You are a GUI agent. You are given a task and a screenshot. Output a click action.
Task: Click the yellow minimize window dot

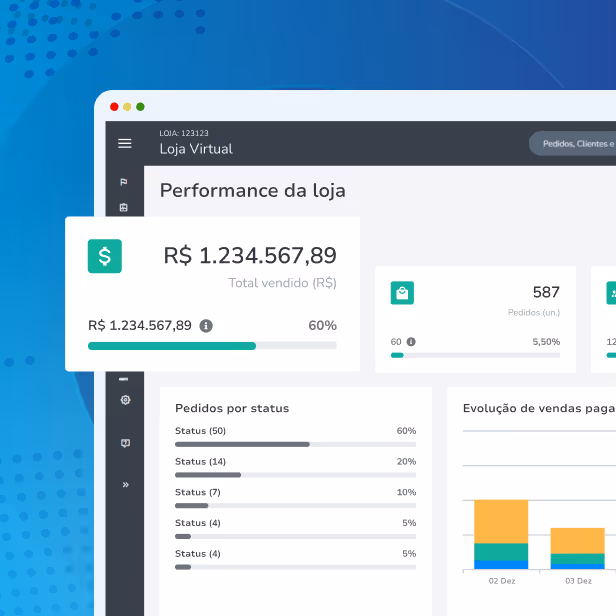(x=127, y=107)
